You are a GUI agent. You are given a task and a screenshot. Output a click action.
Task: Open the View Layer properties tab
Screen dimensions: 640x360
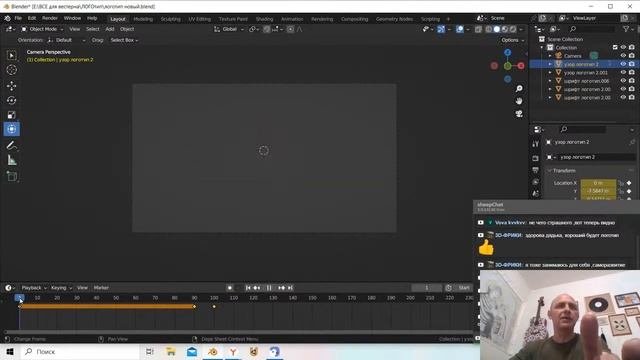click(x=536, y=182)
